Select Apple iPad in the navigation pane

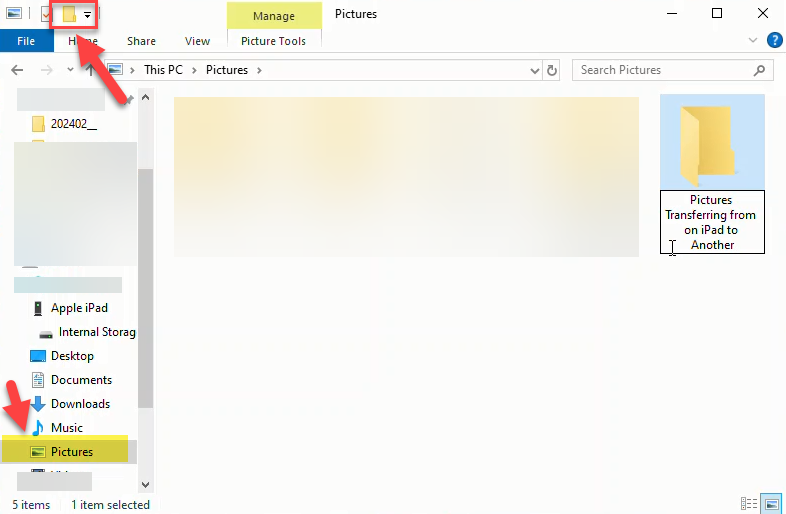point(79,308)
